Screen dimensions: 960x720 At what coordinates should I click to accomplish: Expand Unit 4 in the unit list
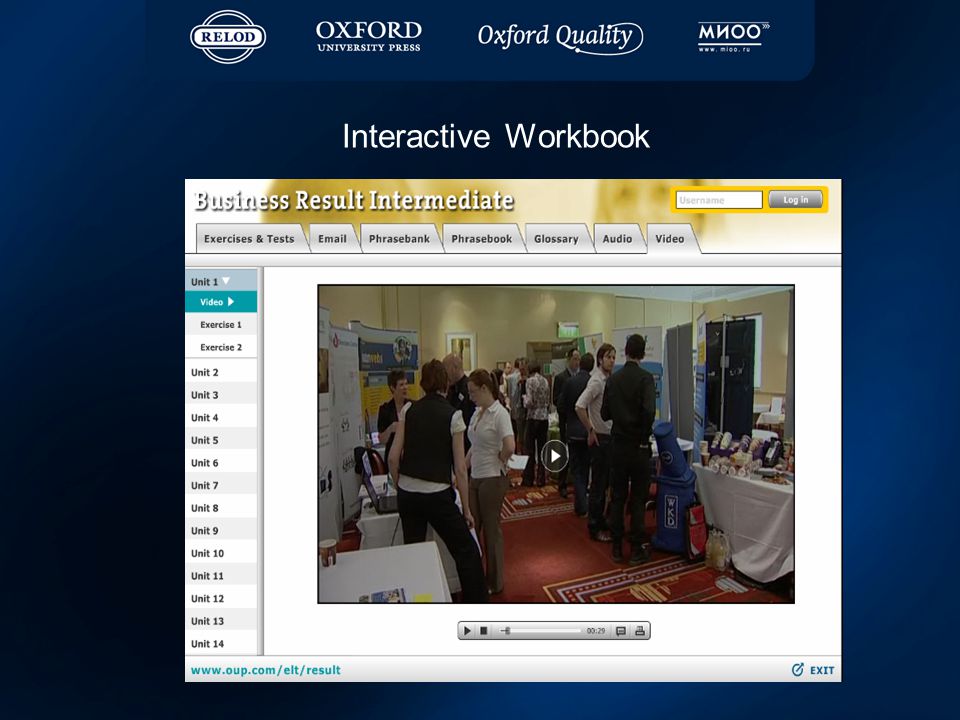point(221,418)
